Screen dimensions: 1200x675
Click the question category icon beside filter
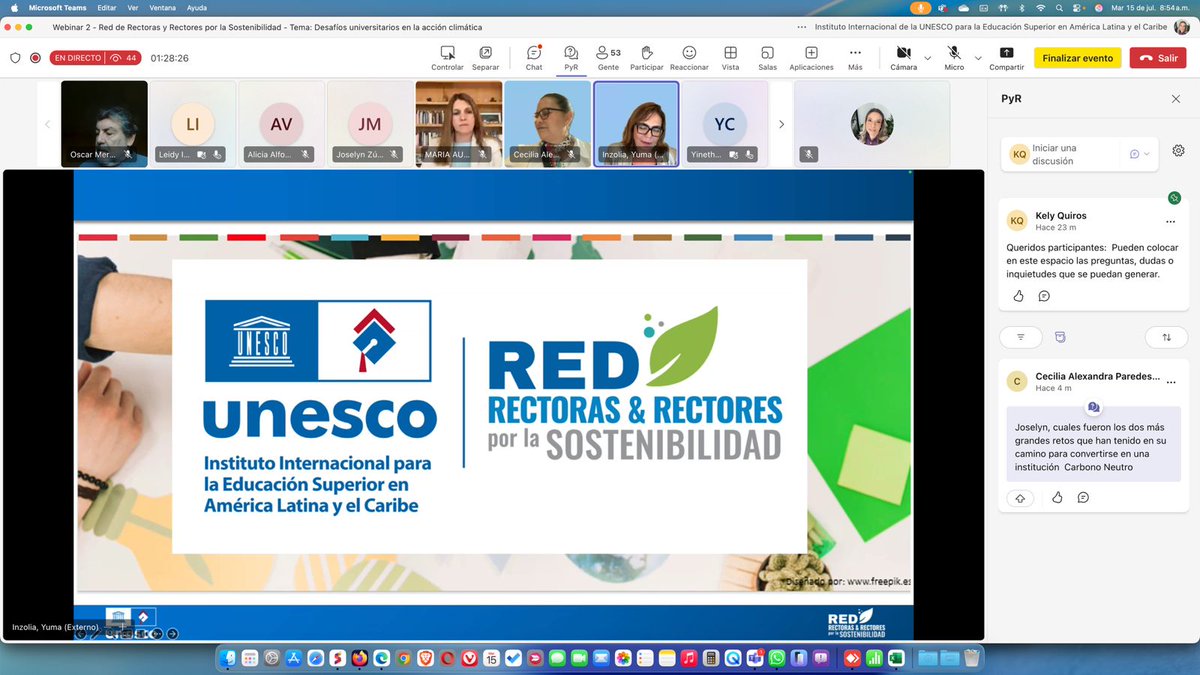point(1061,337)
